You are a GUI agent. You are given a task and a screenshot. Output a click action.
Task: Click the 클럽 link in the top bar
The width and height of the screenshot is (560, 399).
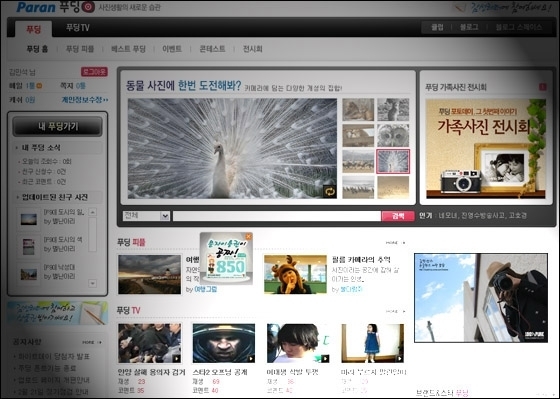437,27
